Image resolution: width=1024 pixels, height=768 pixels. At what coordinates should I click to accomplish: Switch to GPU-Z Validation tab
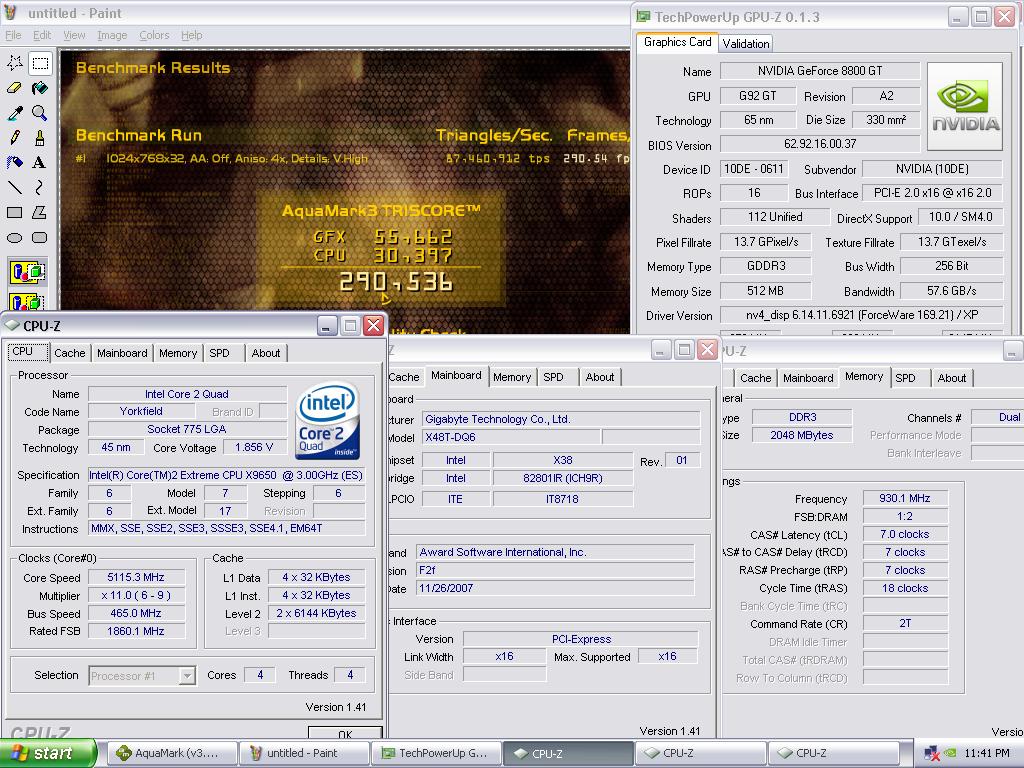(x=745, y=44)
